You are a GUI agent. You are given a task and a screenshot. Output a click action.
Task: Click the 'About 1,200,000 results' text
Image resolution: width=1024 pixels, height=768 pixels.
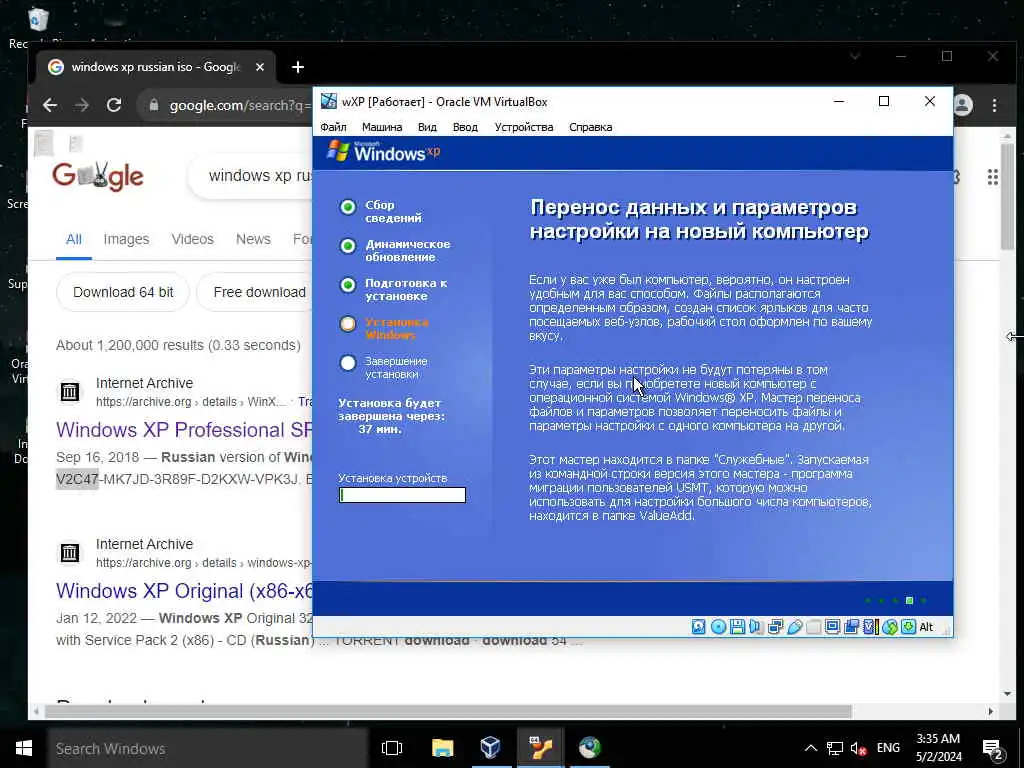(x=178, y=345)
